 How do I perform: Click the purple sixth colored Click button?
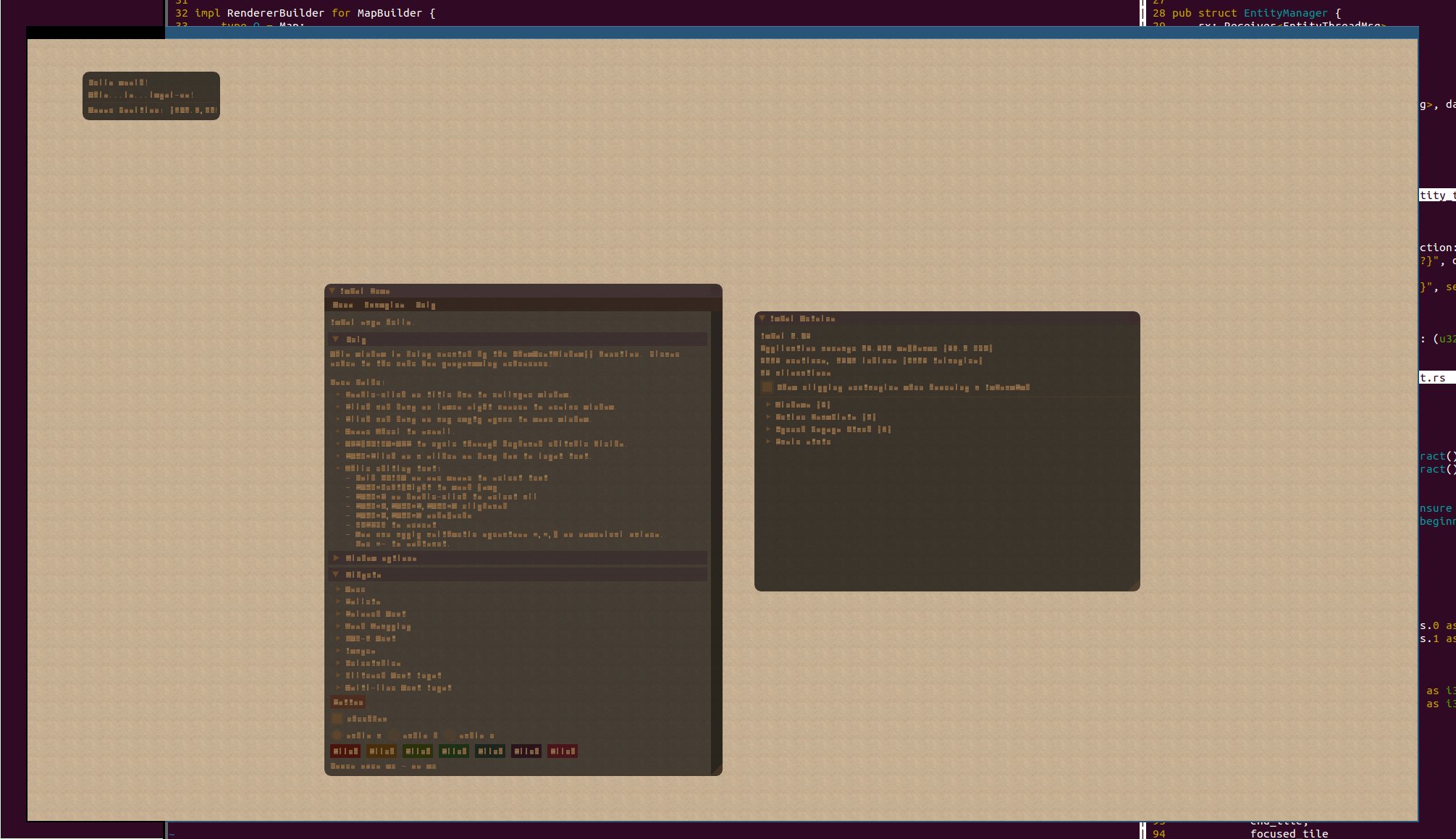(x=526, y=751)
